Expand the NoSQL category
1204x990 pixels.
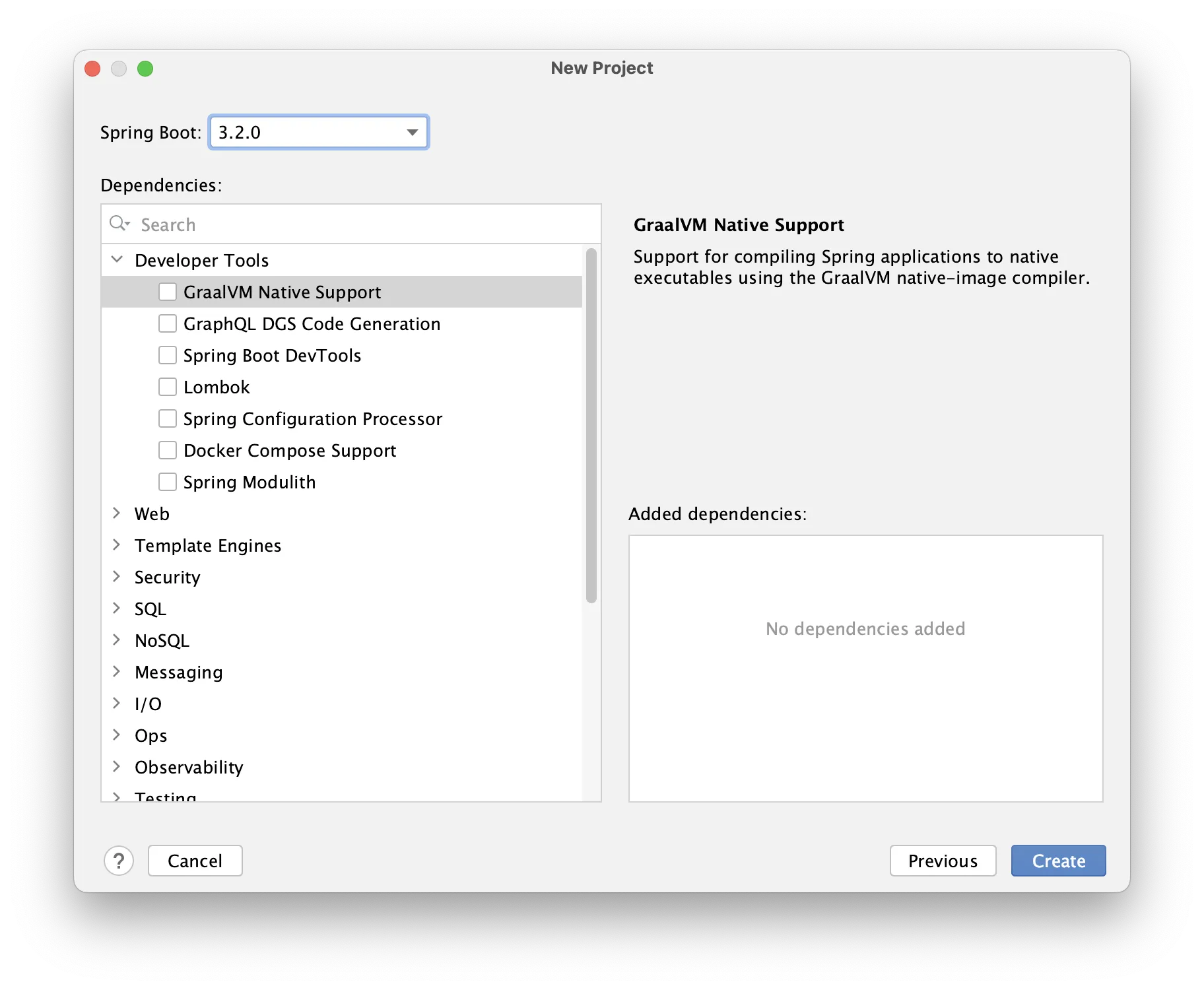[x=117, y=640]
